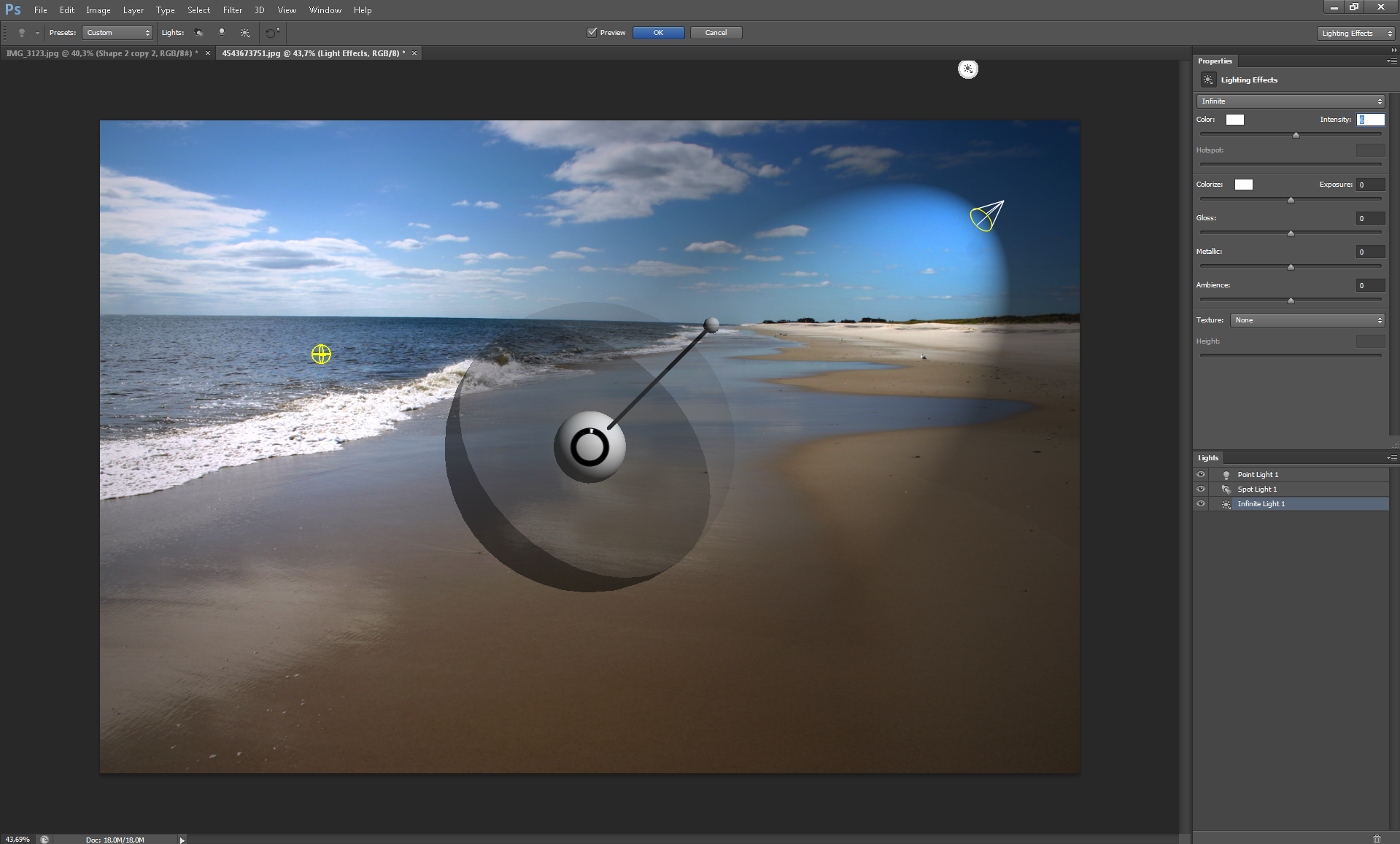Viewport: 1400px width, 844px height.
Task: Open the Presets dropdown showing Custom
Action: pos(117,33)
